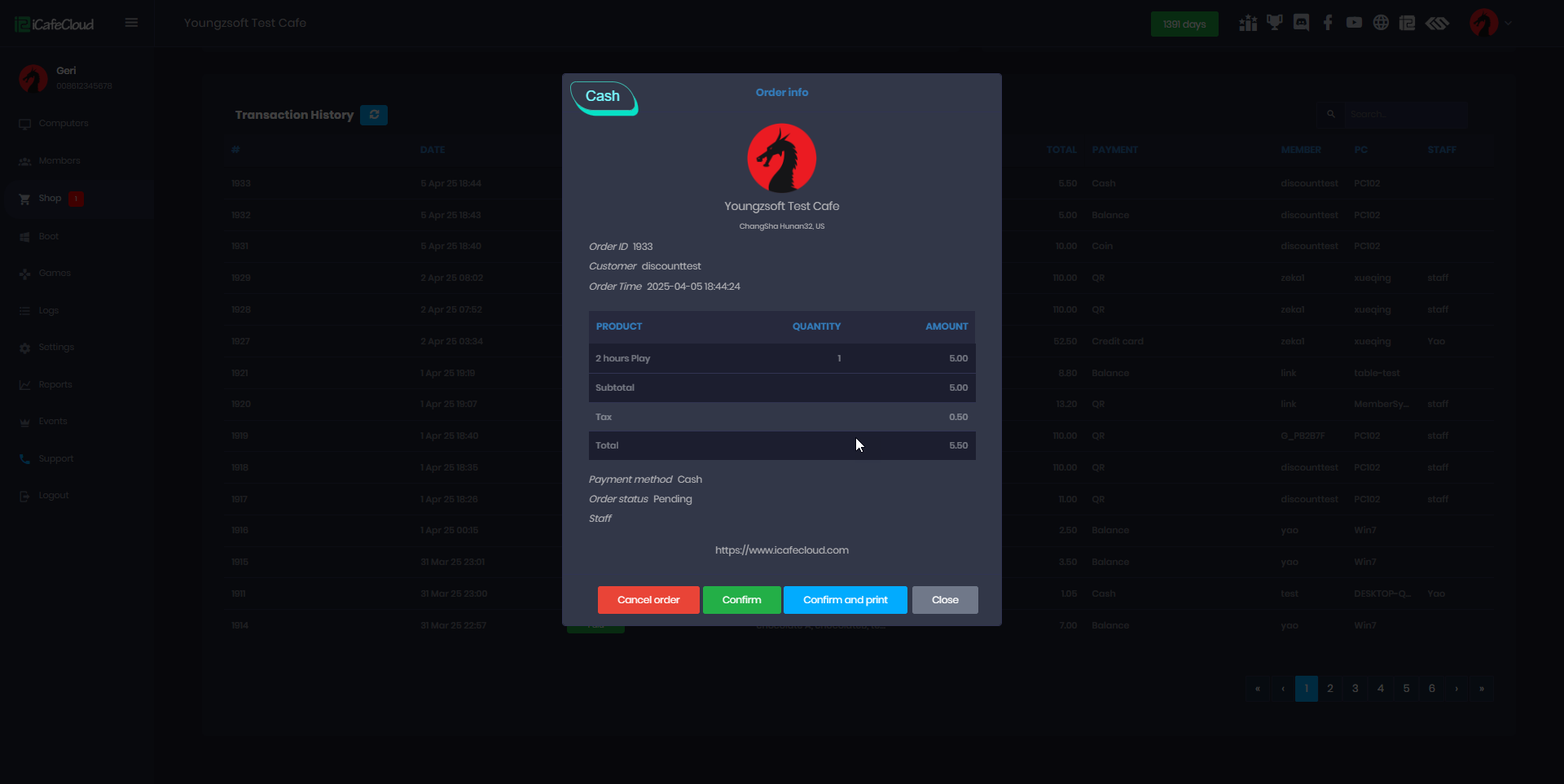The height and width of the screenshot is (784, 1564).
Task: Click the double-chevron S logo icon in header
Action: [1437, 23]
